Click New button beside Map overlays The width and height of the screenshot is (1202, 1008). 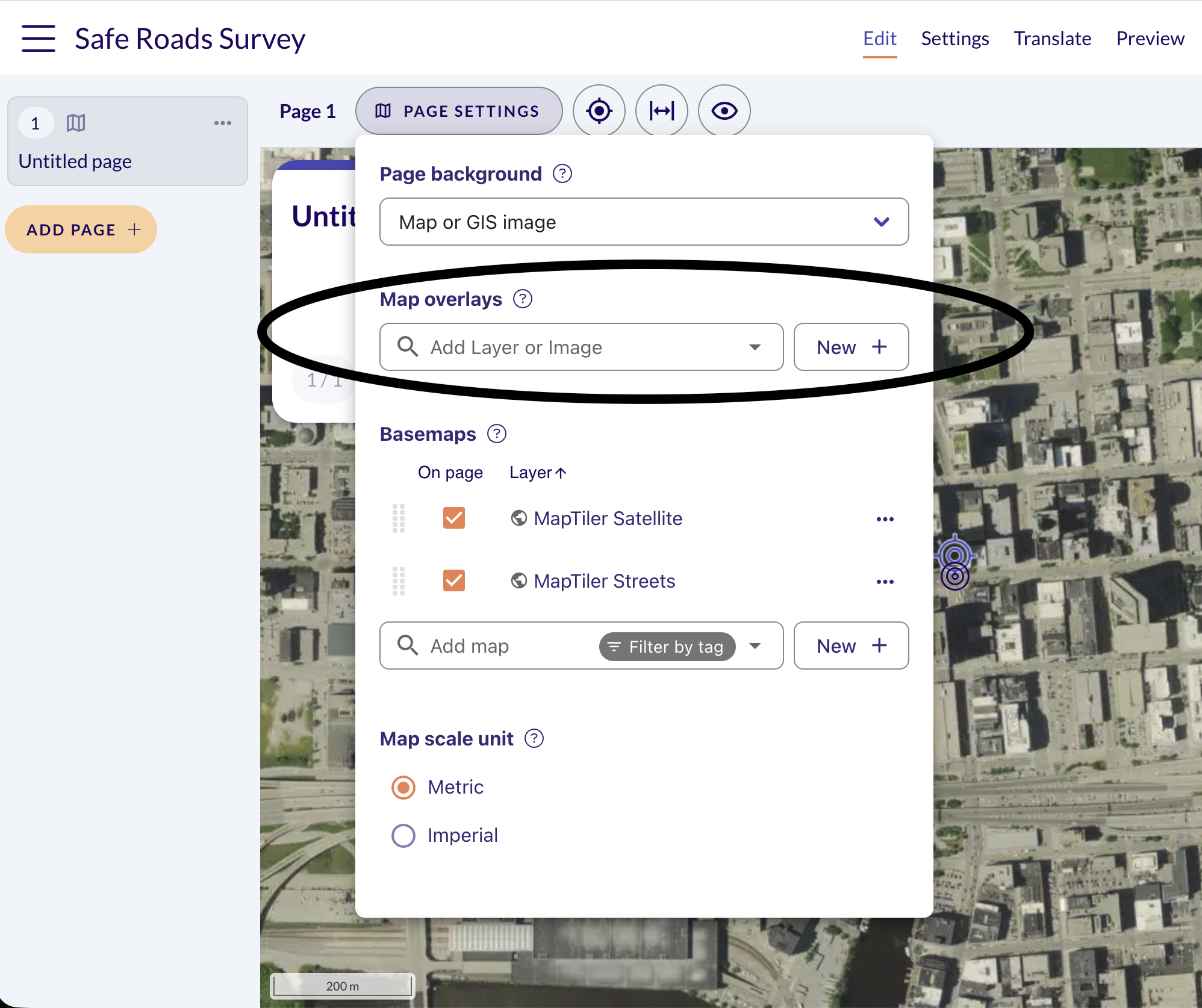[x=852, y=347]
